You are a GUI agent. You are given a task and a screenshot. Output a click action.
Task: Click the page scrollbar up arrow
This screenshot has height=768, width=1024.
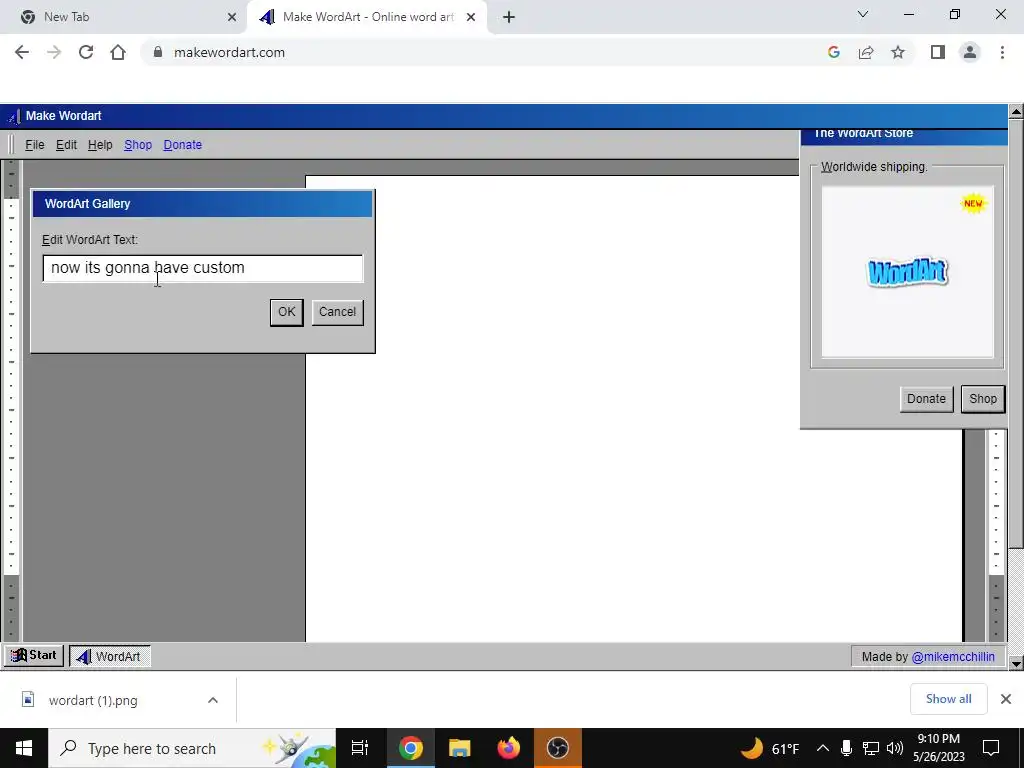tap(1016, 112)
